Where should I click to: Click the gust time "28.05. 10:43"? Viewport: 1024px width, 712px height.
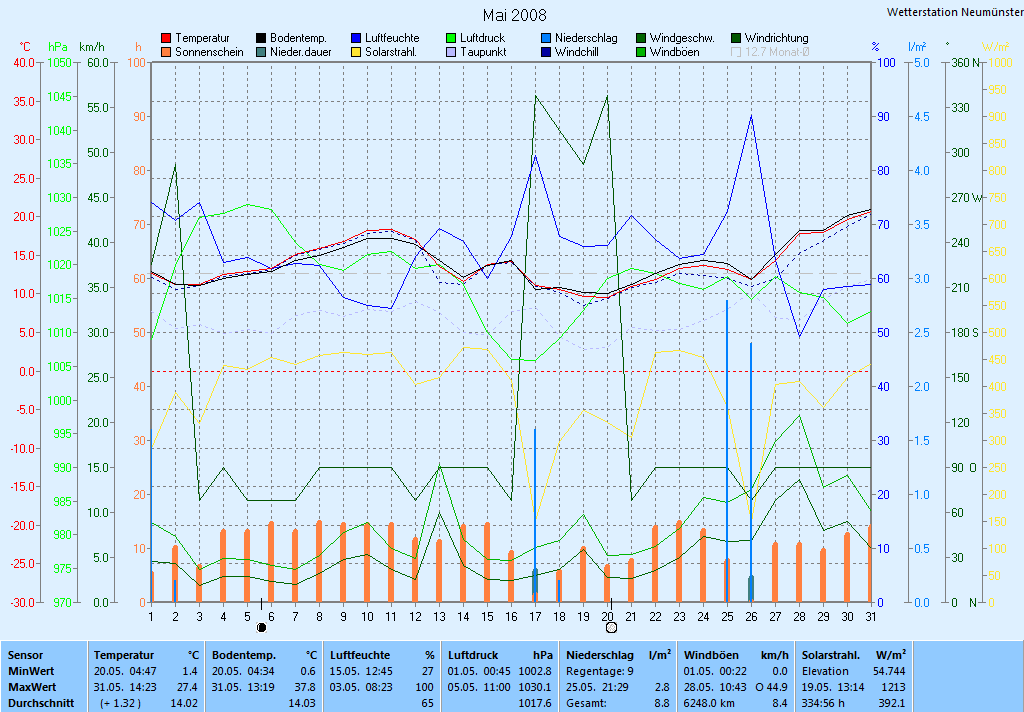point(715,687)
